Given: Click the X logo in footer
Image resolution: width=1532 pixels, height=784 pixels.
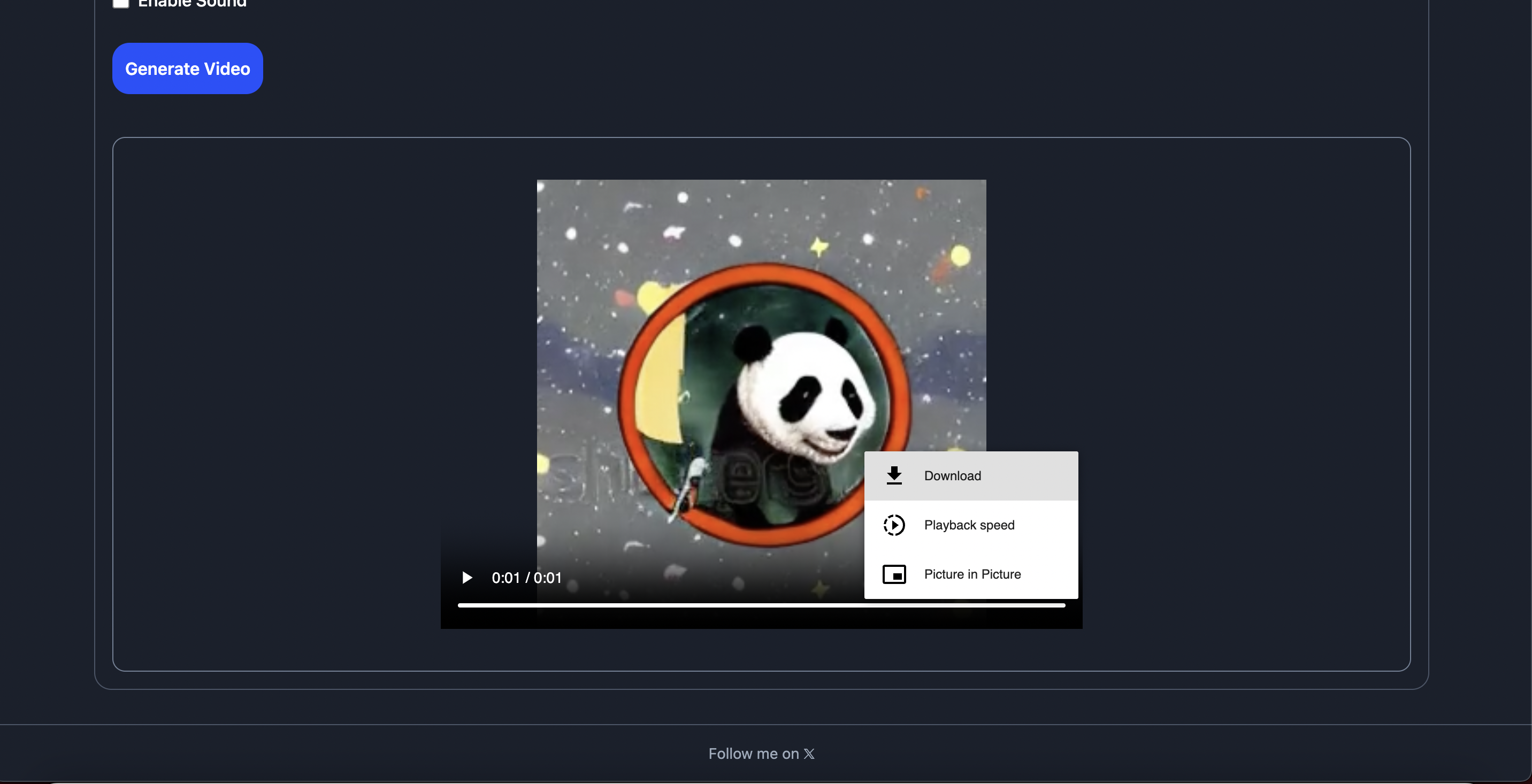Looking at the screenshot, I should [809, 754].
